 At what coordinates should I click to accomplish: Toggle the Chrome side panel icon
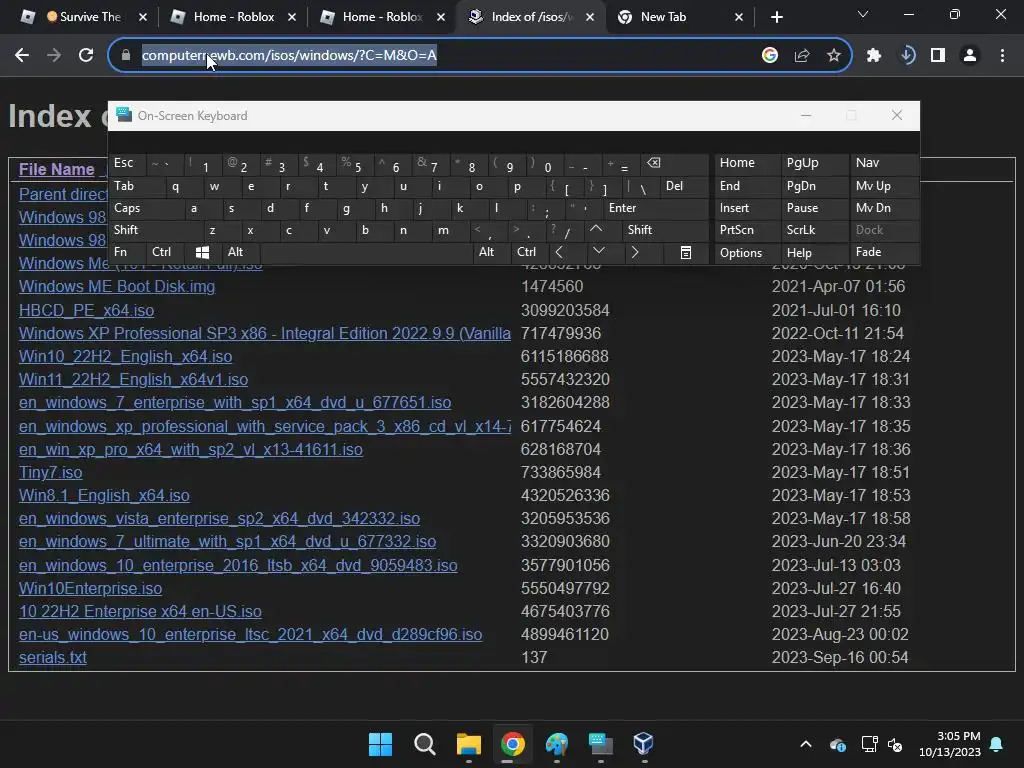pos(938,56)
